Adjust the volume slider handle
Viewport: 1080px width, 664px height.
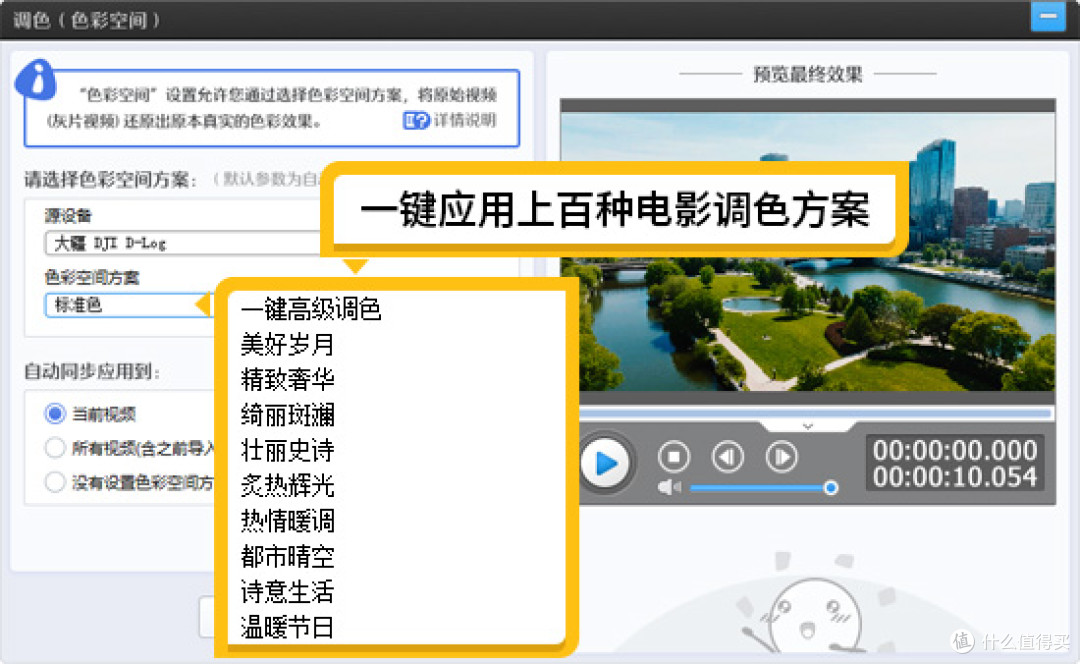(x=831, y=488)
